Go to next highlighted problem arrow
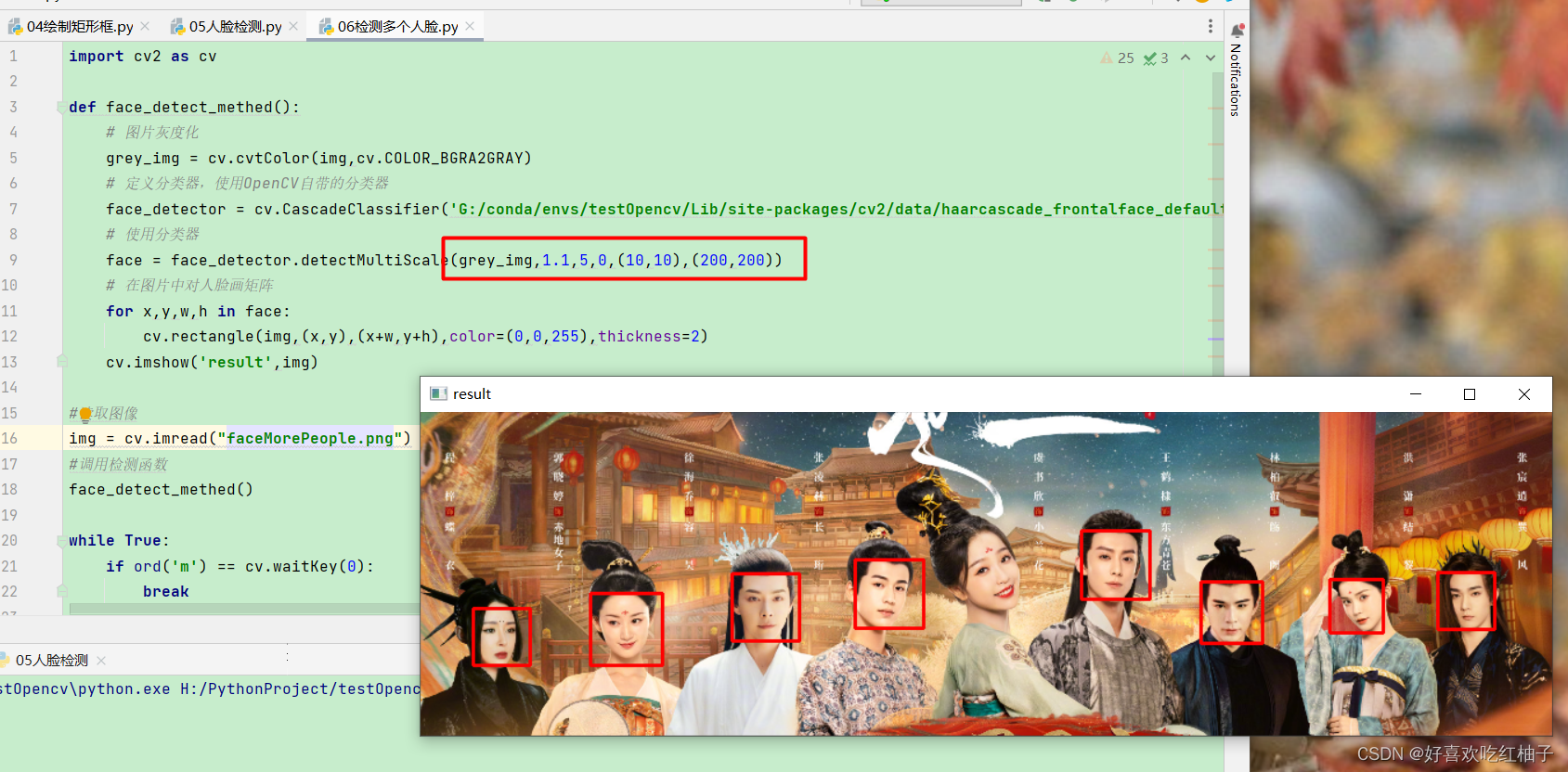 1211,58
